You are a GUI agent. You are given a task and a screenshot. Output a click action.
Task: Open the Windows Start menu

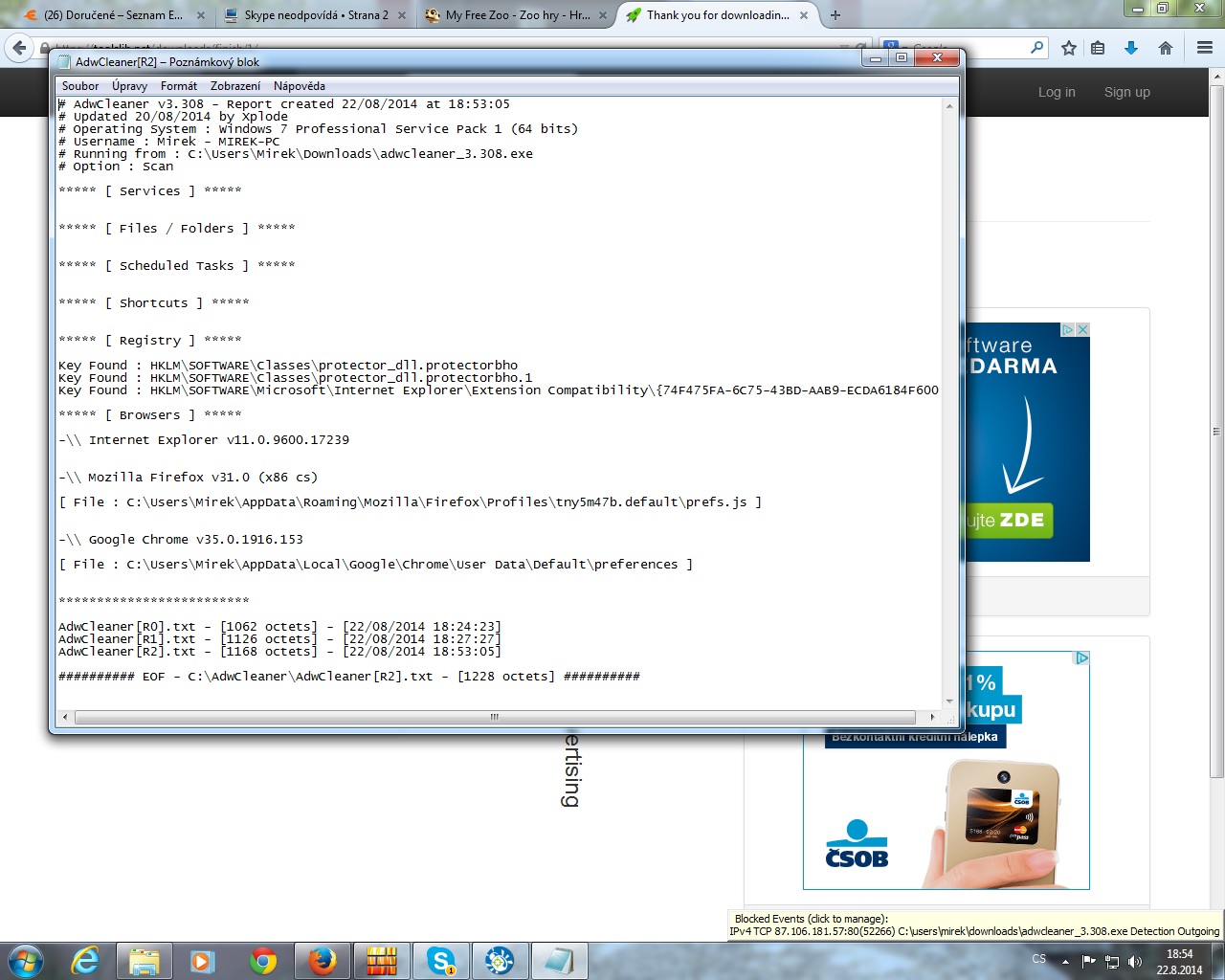(x=26, y=960)
